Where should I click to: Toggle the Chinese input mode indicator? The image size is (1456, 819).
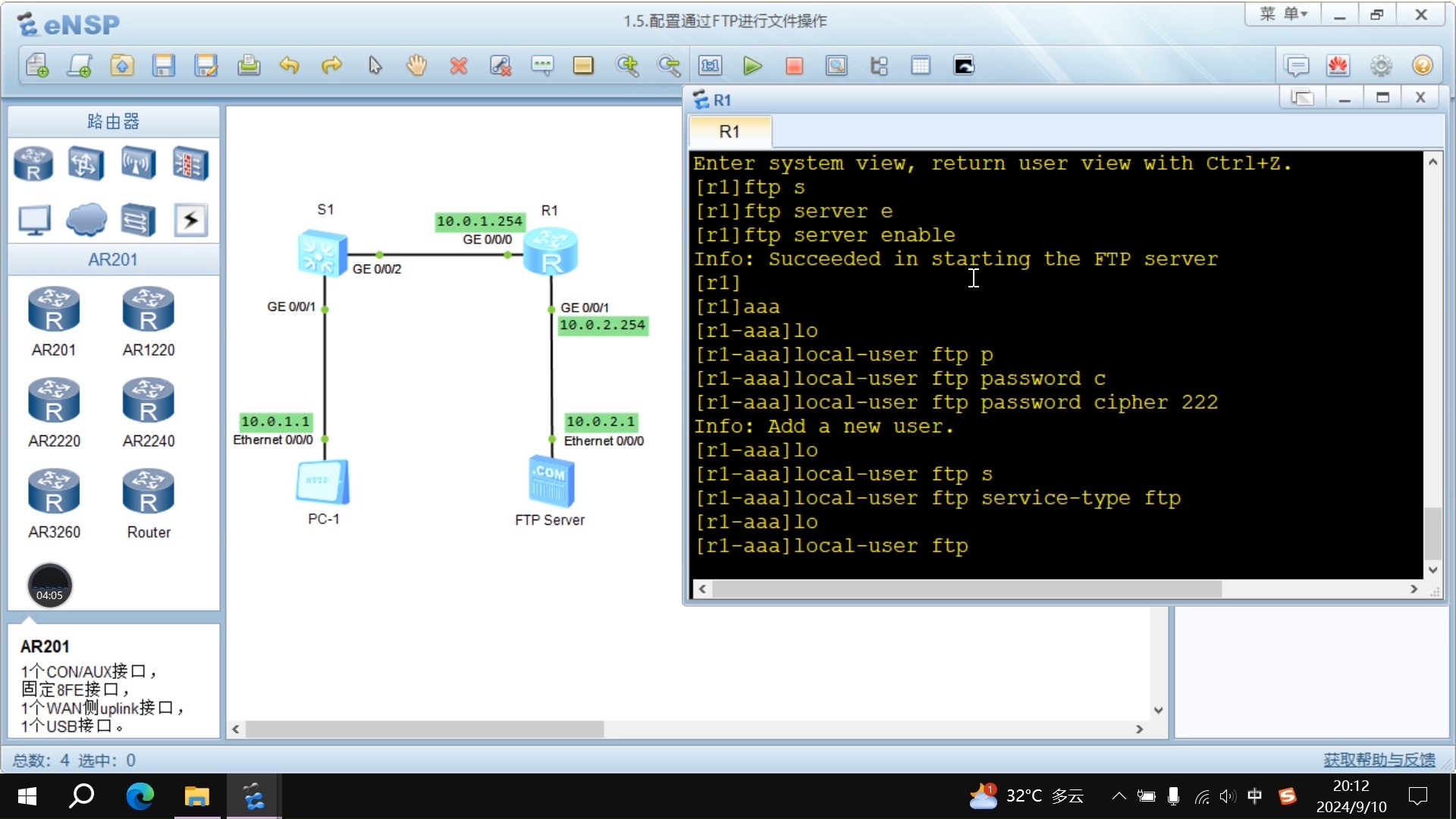[1254, 796]
